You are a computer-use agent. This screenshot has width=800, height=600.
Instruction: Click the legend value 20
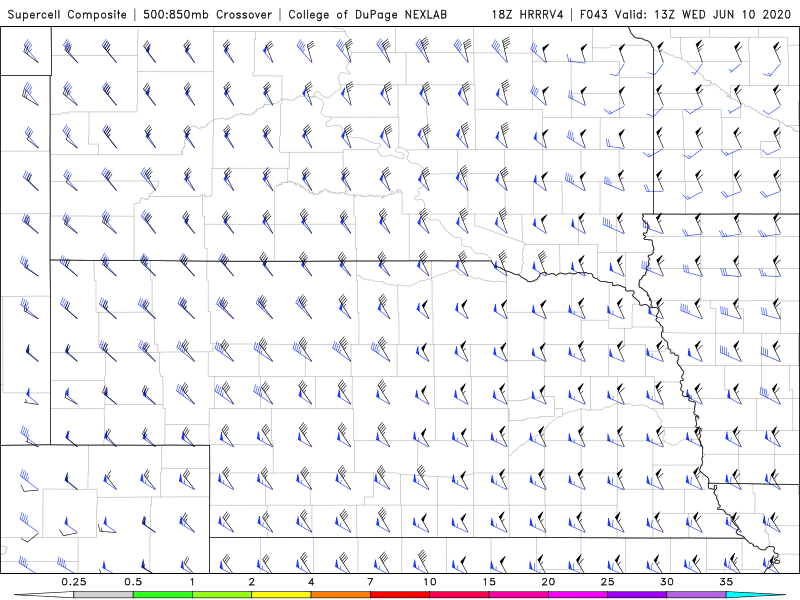(548, 582)
